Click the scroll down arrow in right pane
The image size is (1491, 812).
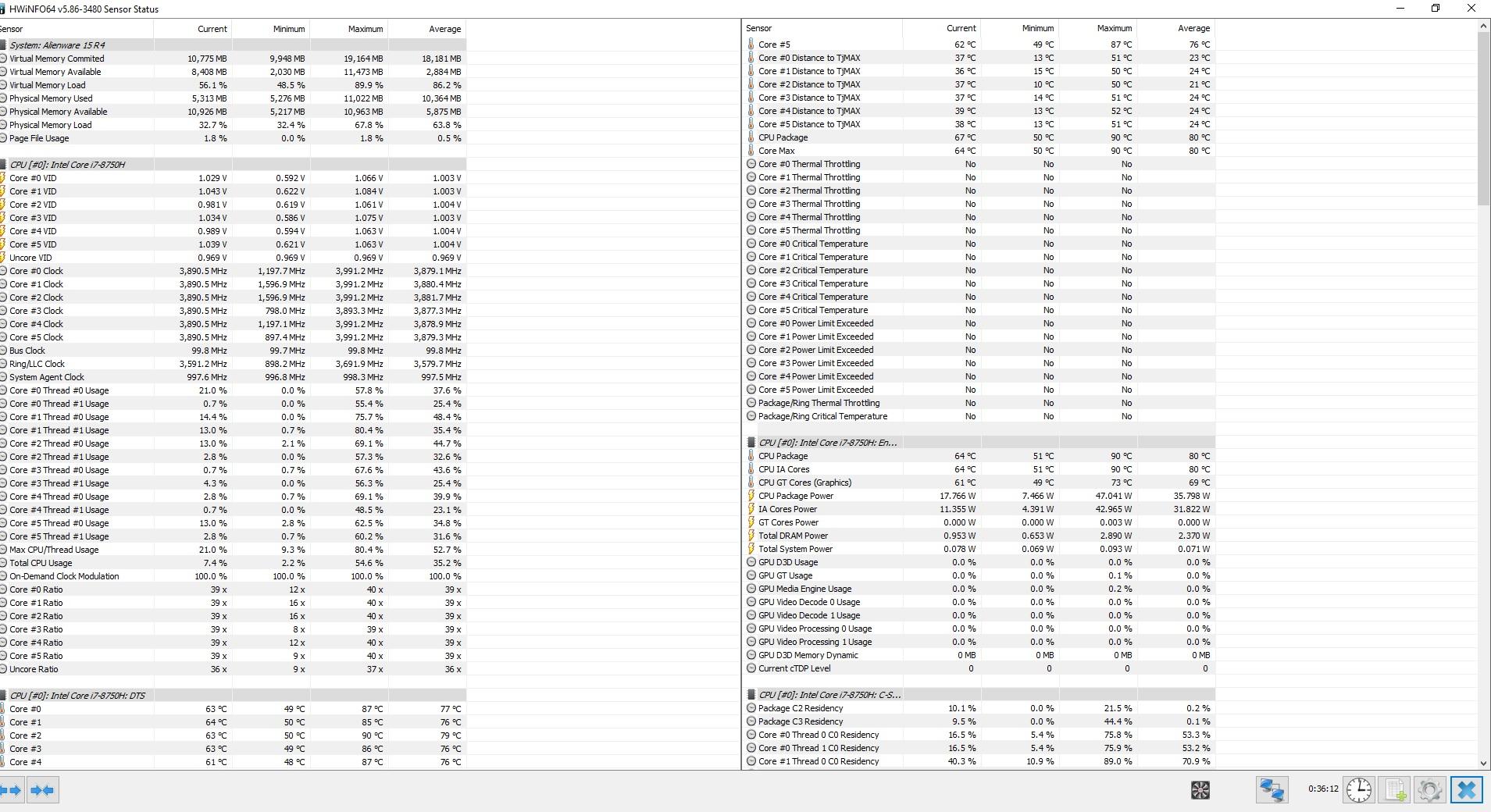(1483, 763)
